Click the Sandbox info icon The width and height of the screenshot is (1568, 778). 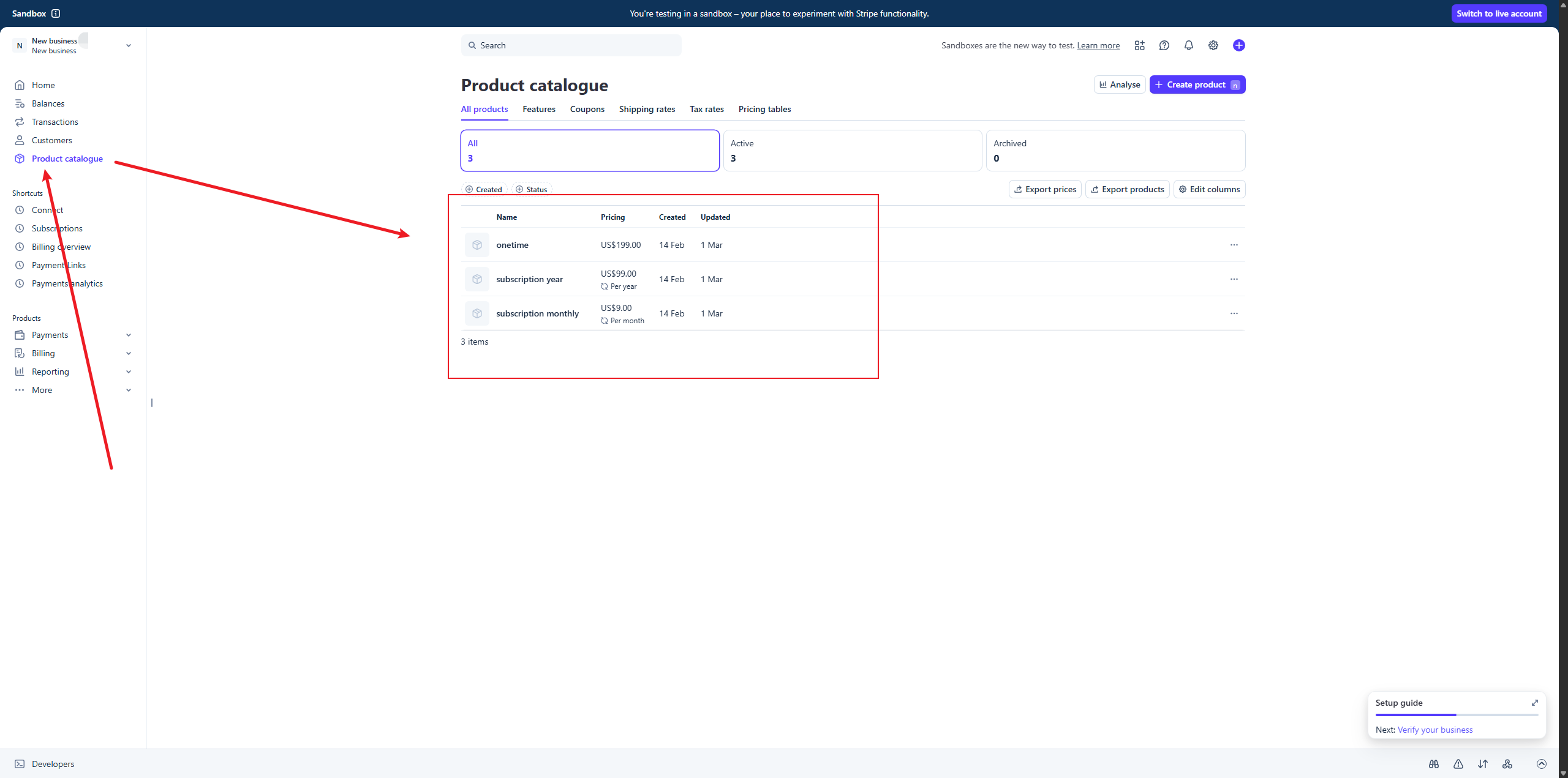[56, 13]
